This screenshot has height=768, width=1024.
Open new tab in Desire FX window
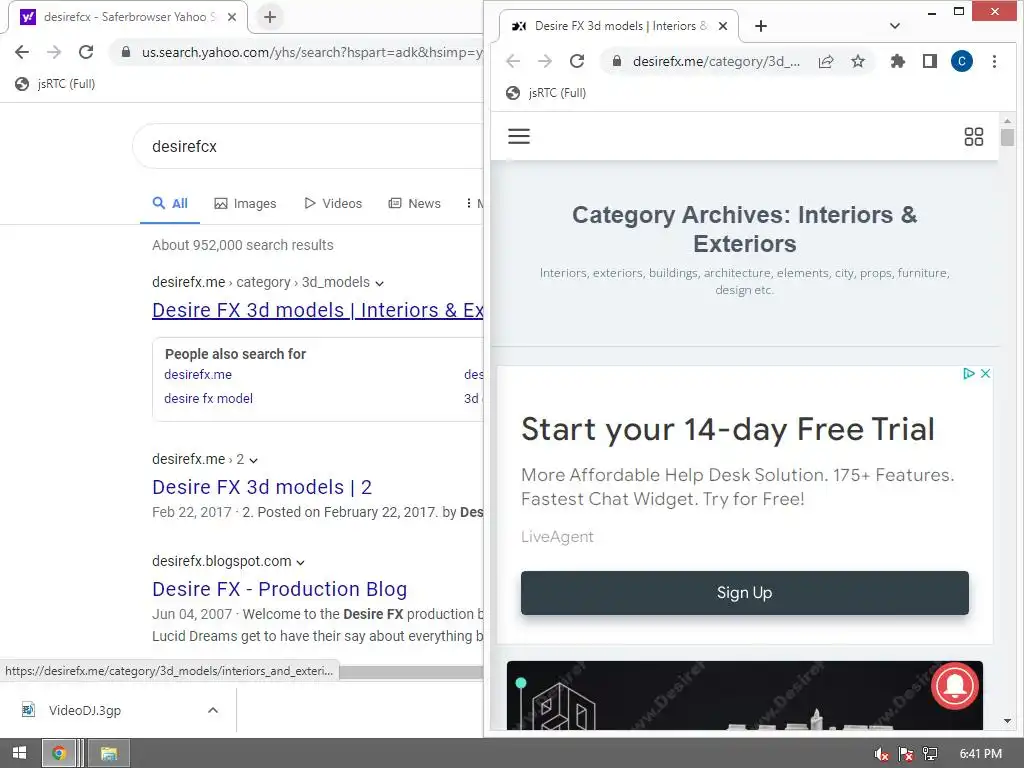pos(761,26)
